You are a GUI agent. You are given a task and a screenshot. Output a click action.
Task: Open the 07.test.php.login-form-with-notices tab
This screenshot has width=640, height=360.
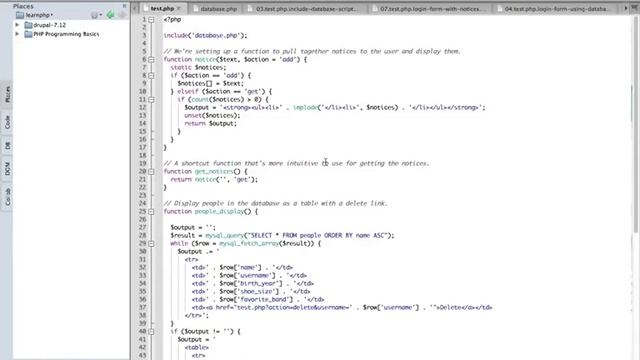(429, 9)
